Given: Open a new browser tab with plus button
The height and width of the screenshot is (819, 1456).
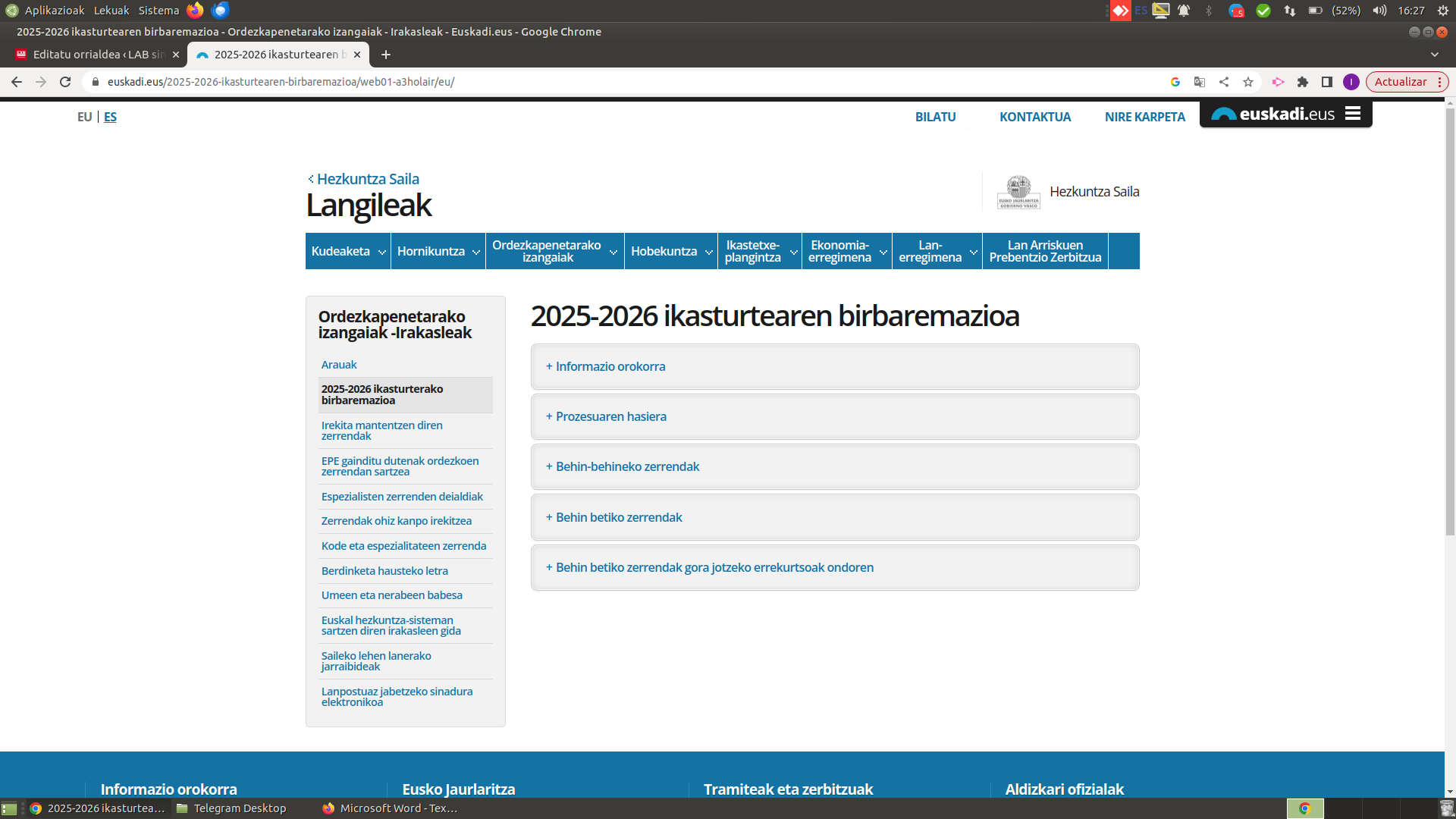Looking at the screenshot, I should (386, 55).
